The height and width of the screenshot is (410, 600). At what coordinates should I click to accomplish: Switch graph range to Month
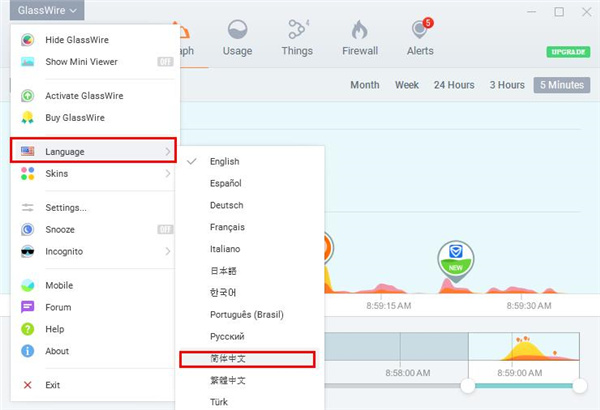(365, 85)
